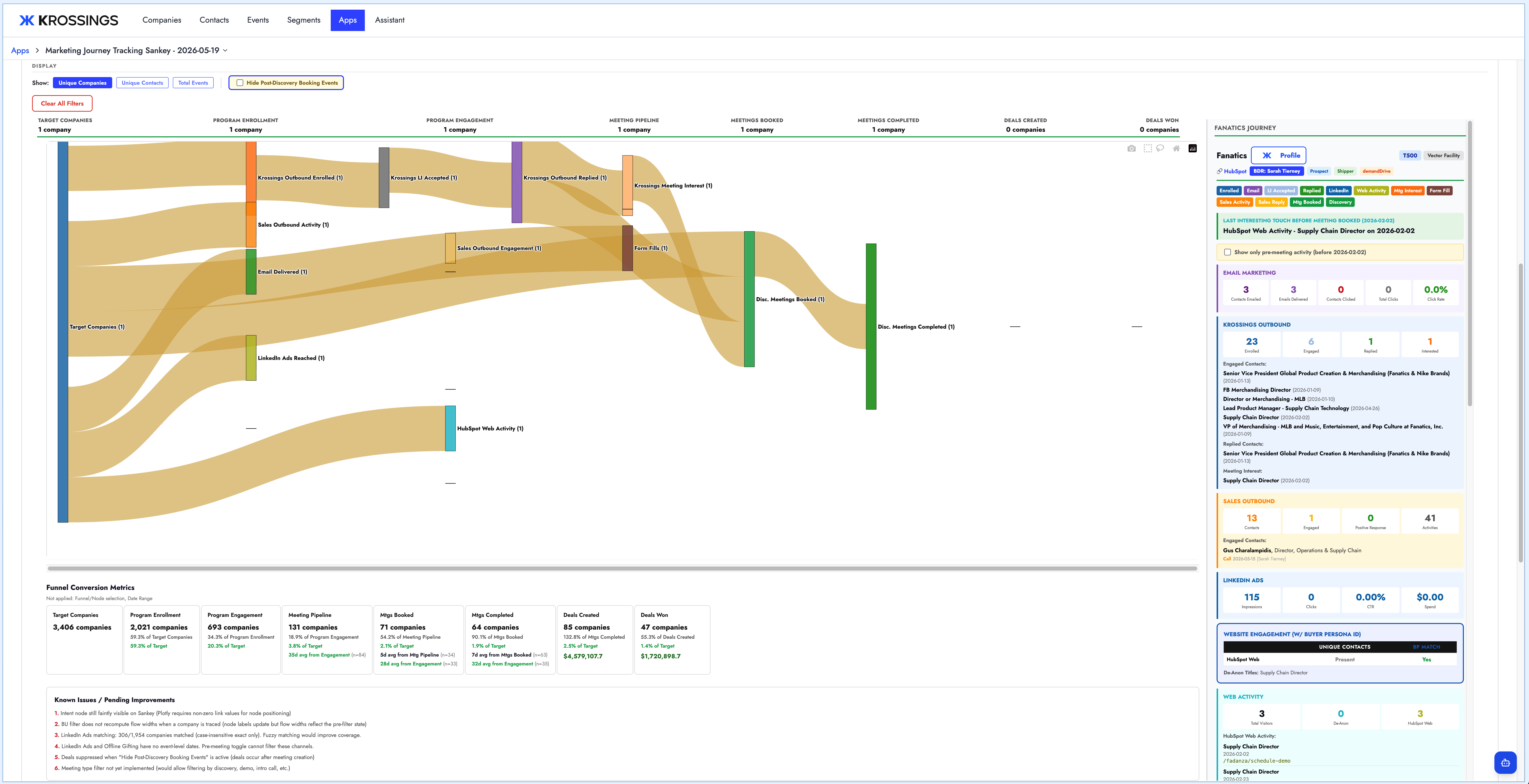
Task: Download the Sankey plot as PNG via camera icon
Action: 1131,148
